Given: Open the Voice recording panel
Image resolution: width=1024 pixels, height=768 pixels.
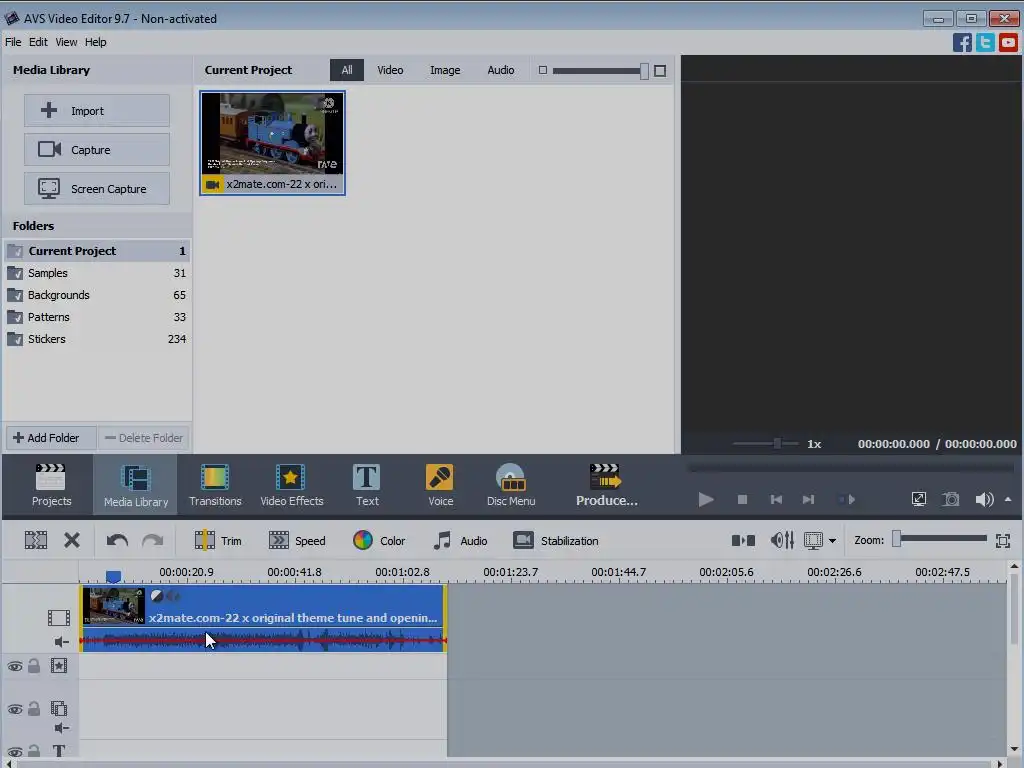Looking at the screenshot, I should [440, 485].
